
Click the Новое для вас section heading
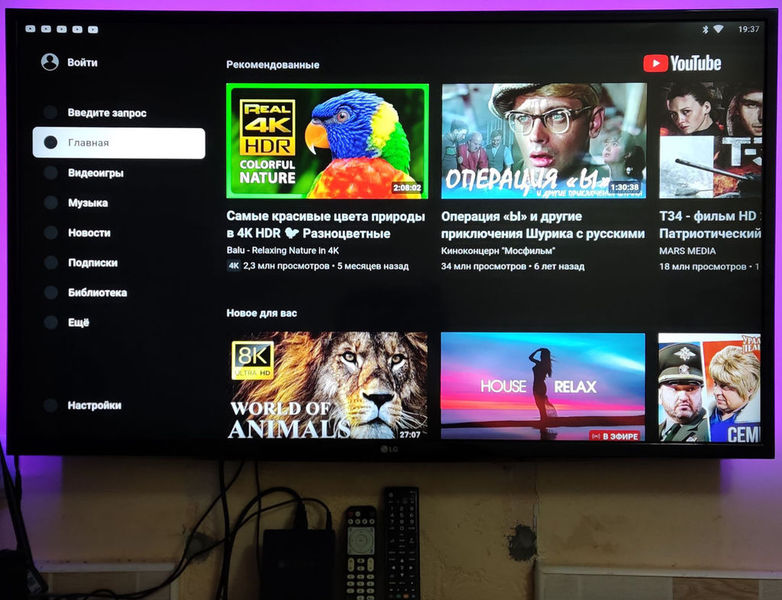tap(262, 313)
